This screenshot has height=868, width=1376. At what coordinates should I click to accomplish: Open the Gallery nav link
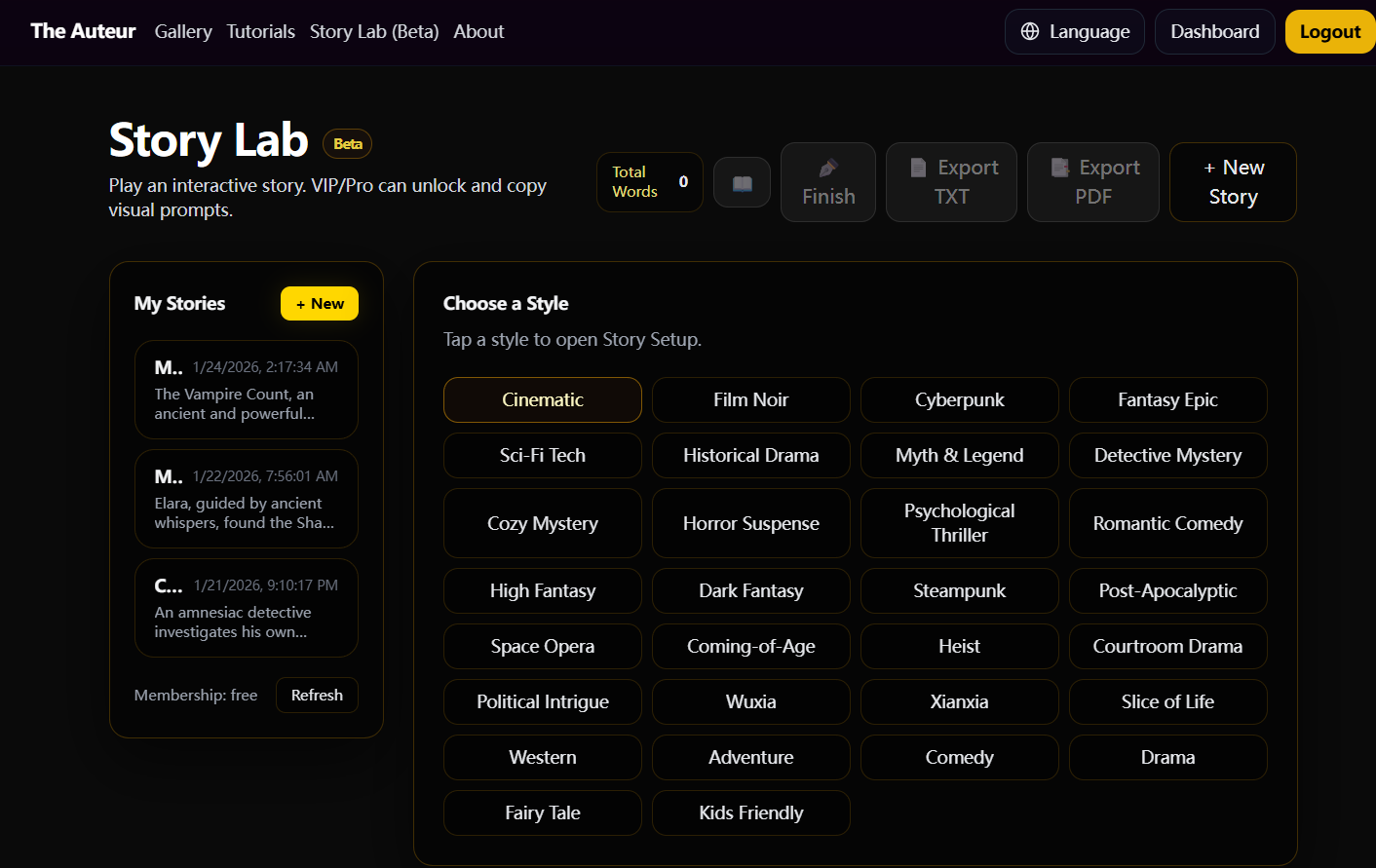[183, 31]
